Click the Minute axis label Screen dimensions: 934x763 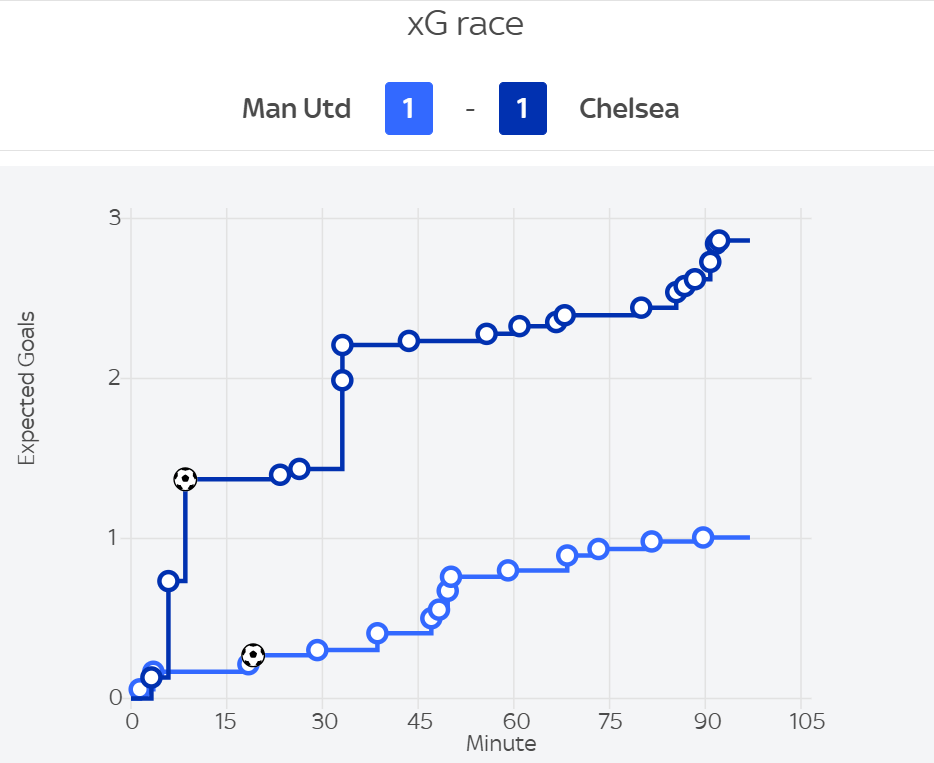[x=501, y=744]
